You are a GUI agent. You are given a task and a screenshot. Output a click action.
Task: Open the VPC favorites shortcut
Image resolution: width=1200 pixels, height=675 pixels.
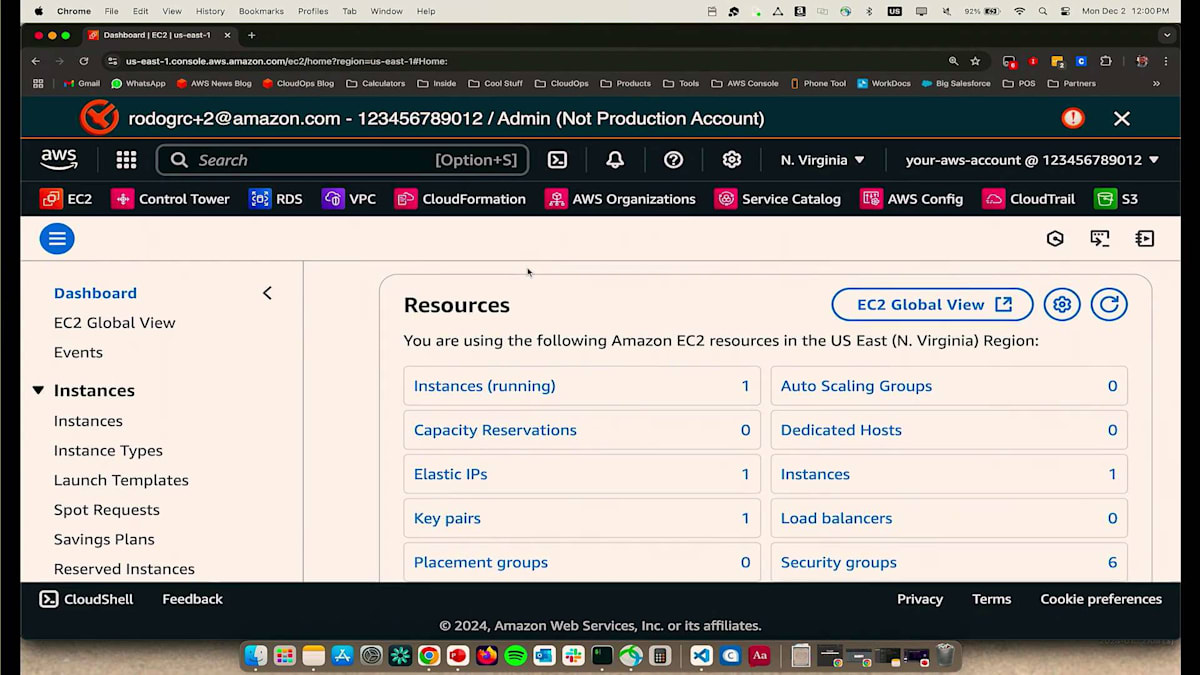tap(349, 199)
